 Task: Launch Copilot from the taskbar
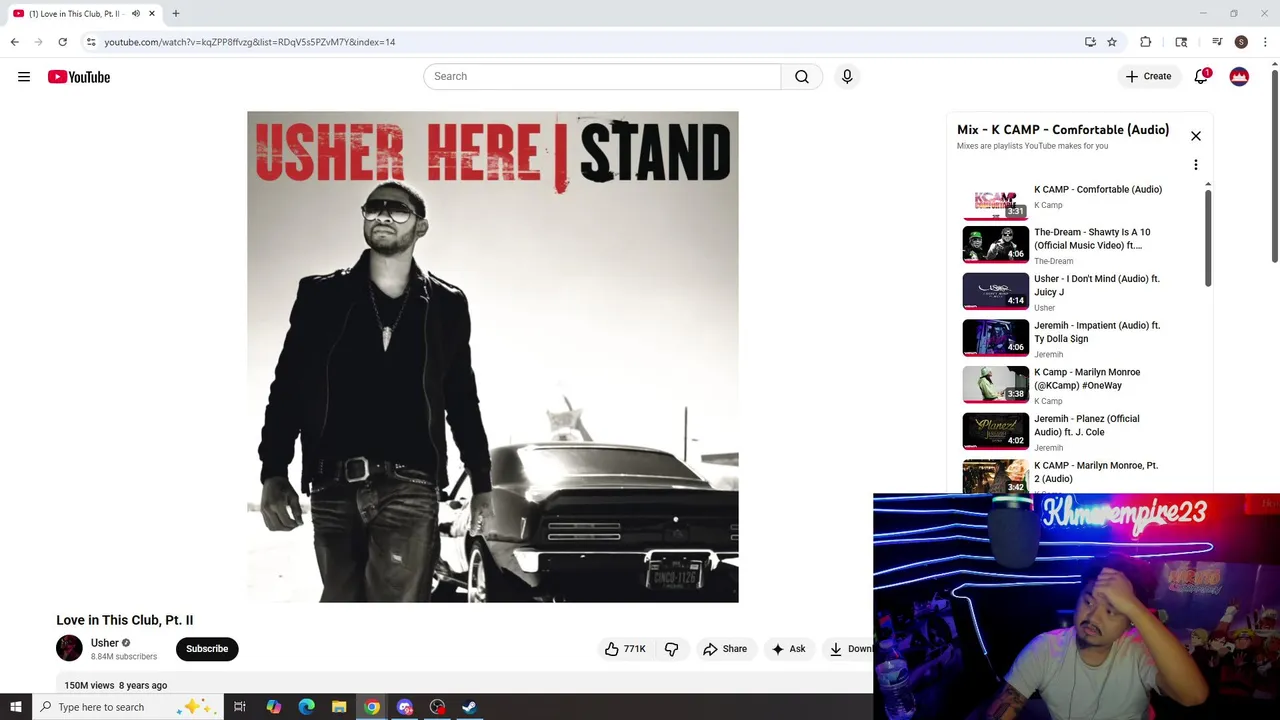(x=273, y=707)
